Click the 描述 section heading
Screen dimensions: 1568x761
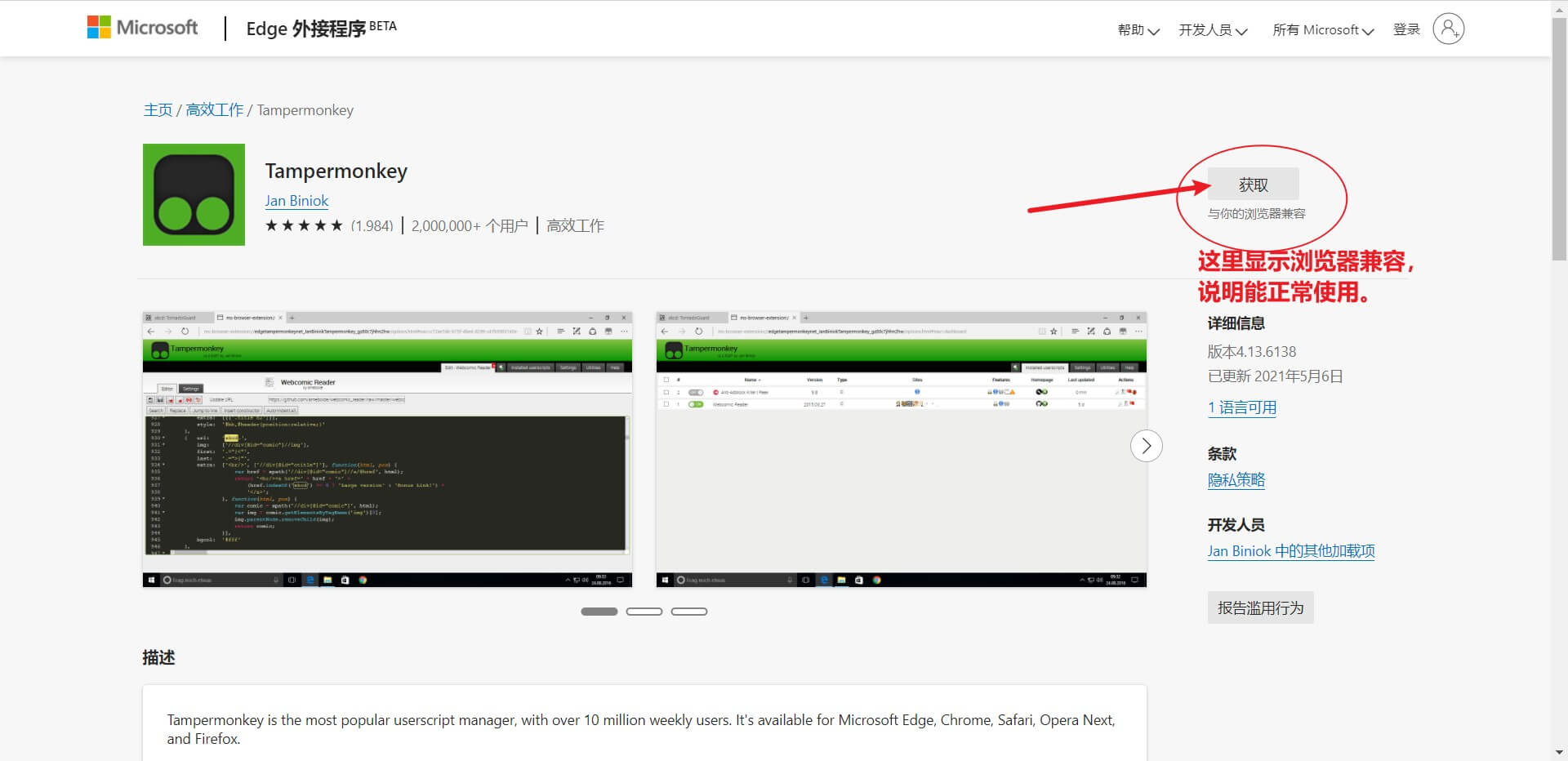(x=158, y=657)
